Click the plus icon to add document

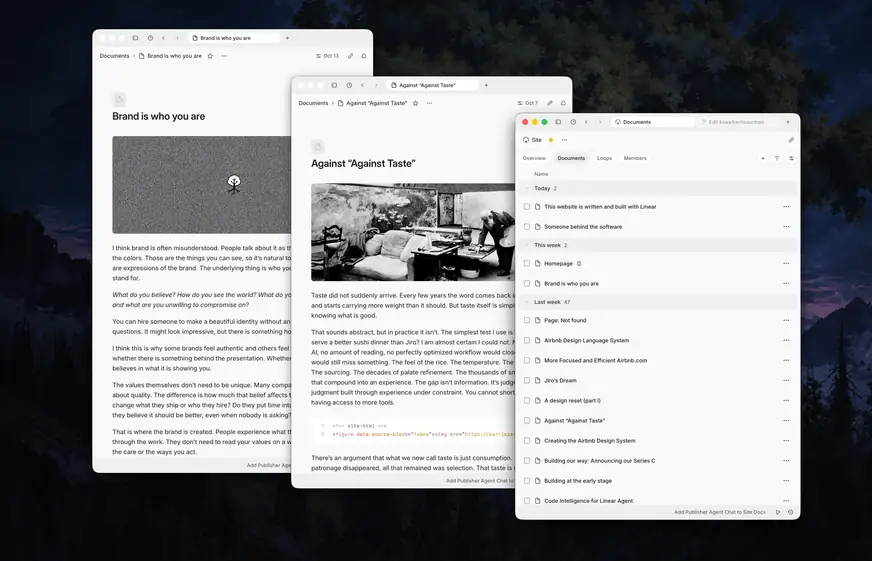pos(762,158)
